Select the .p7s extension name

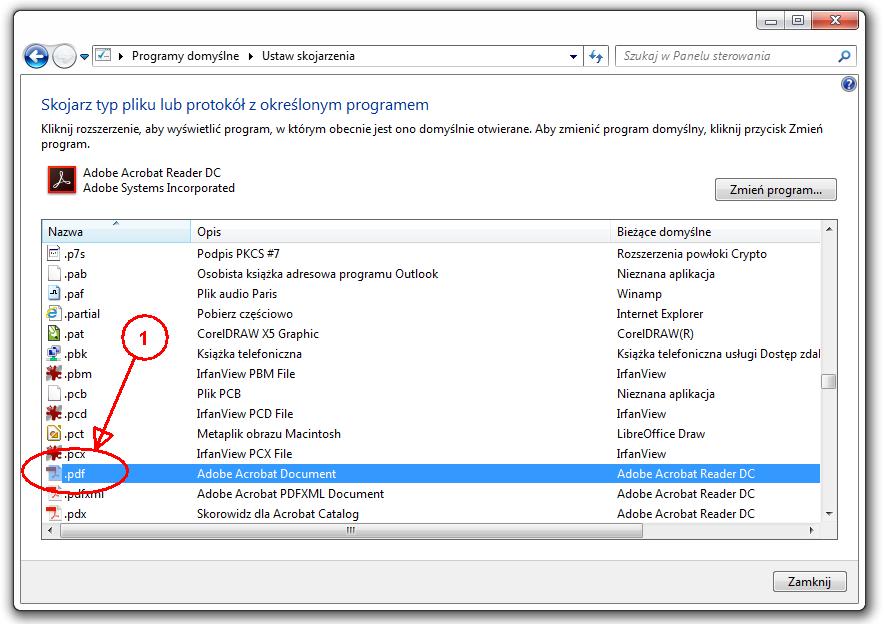[74, 254]
